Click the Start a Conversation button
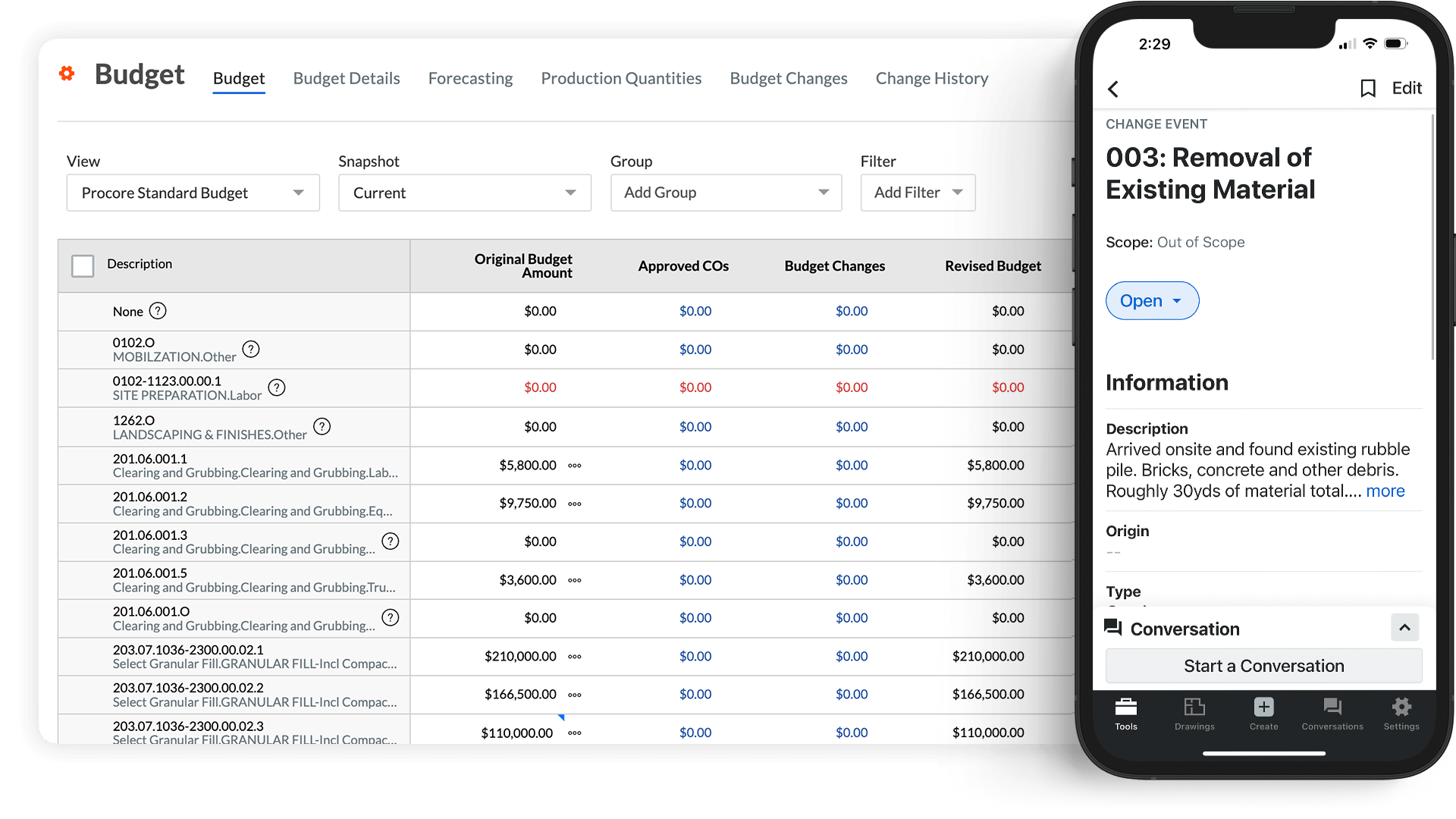The height and width of the screenshot is (819, 1456). (x=1264, y=665)
